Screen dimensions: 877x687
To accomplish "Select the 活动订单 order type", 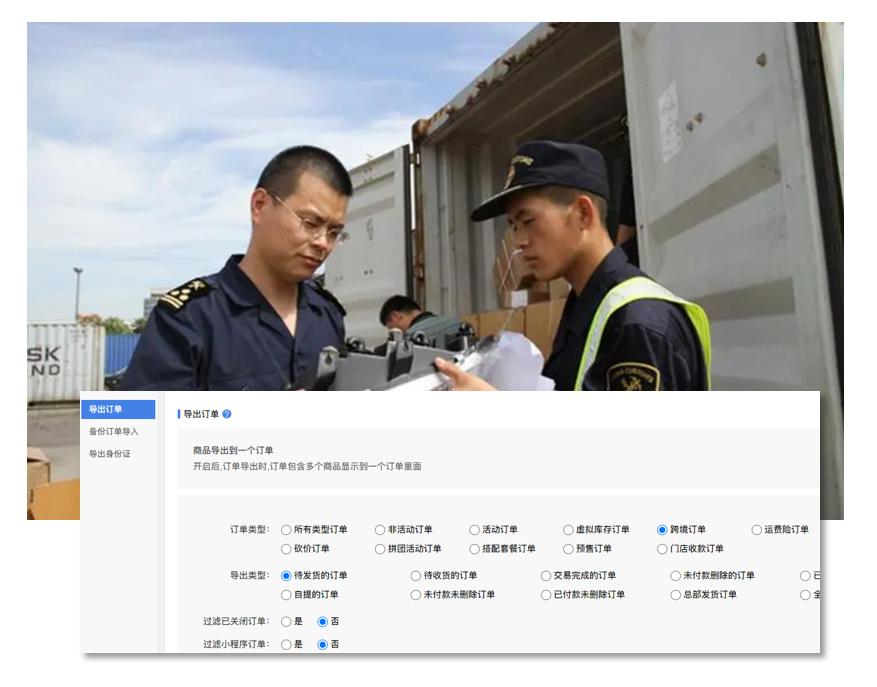I will click(x=473, y=530).
